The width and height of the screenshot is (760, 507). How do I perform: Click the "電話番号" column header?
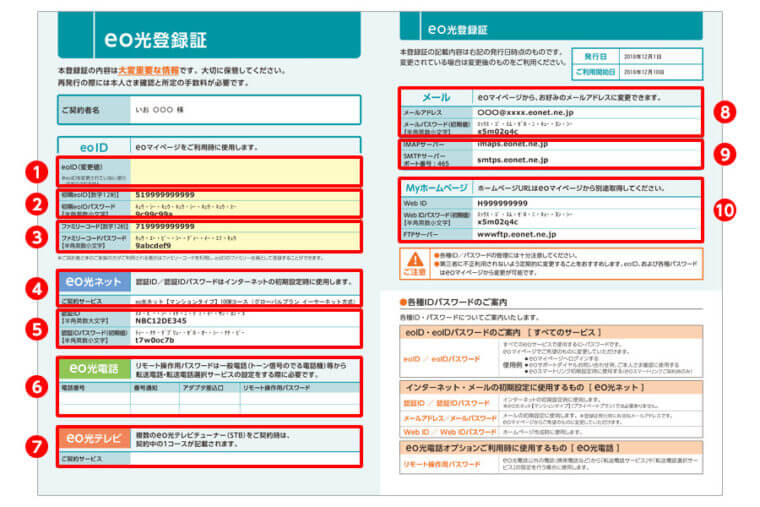pyautogui.click(x=73, y=388)
